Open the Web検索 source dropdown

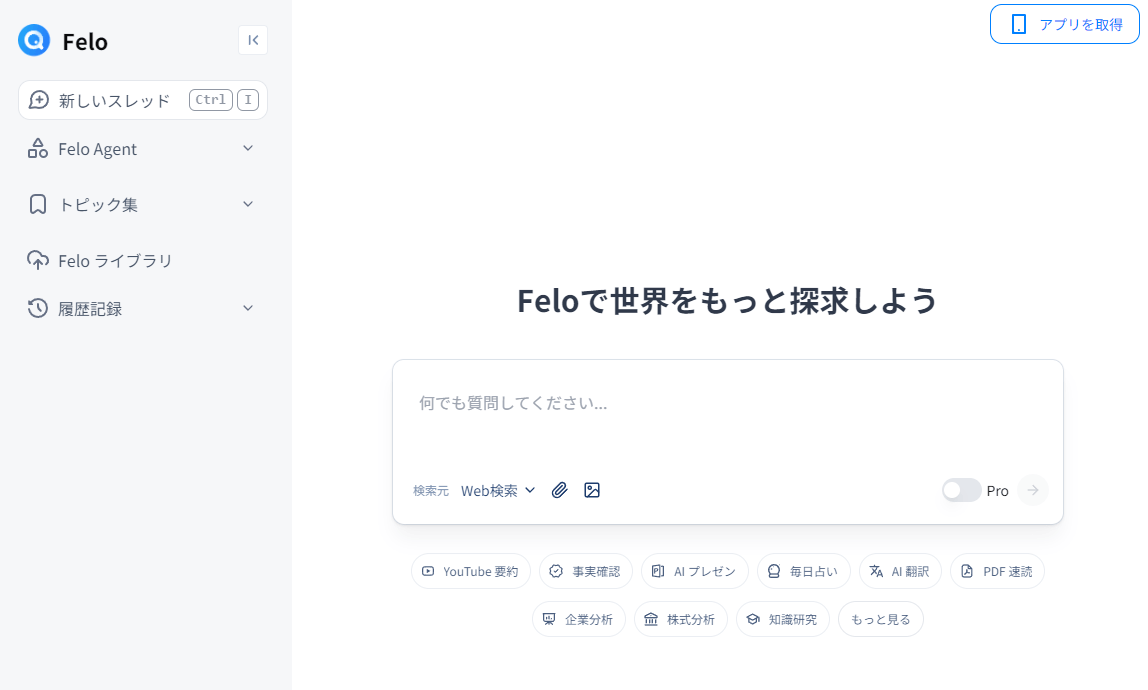click(x=498, y=490)
